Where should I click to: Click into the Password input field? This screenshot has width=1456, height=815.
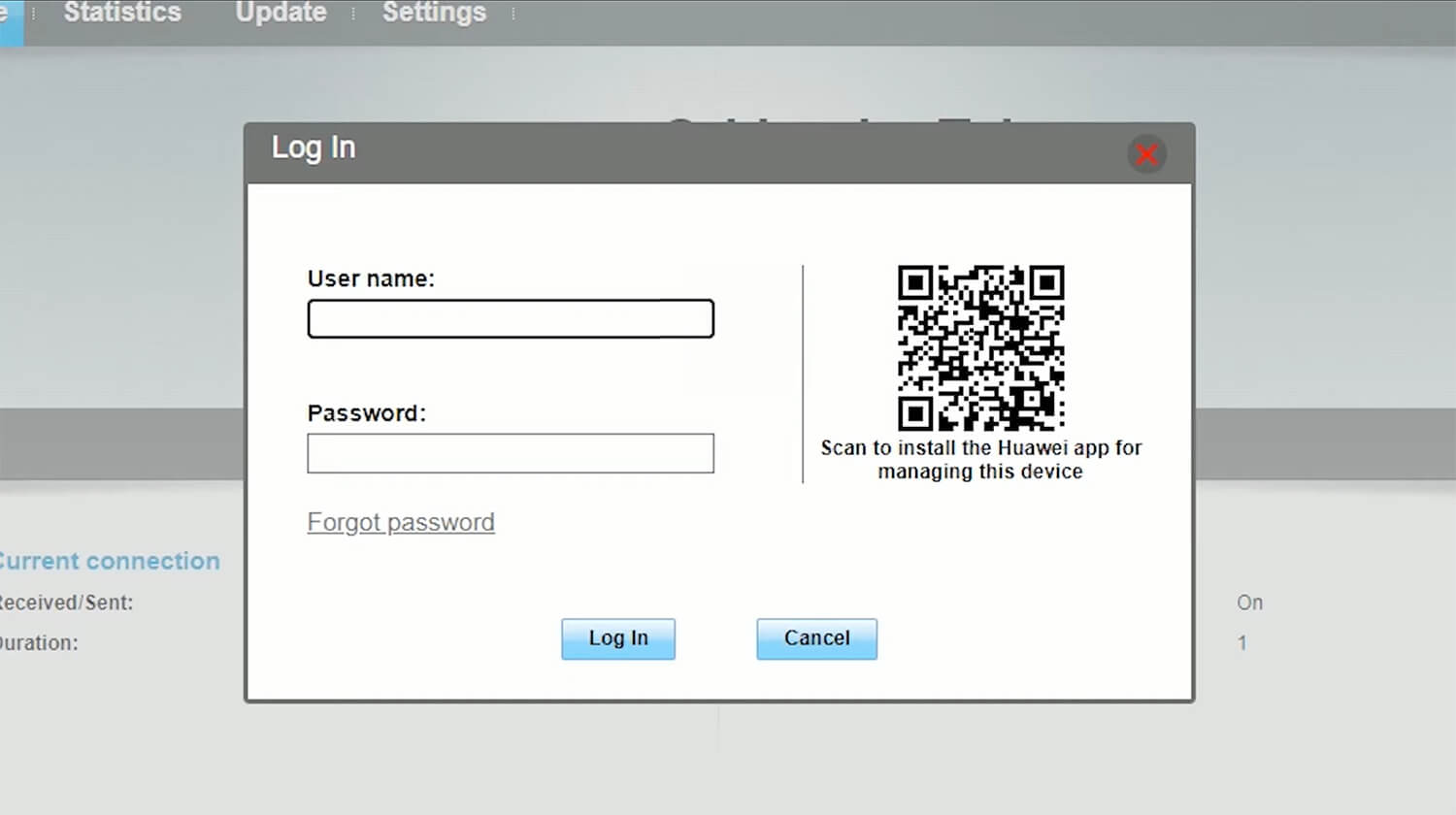coord(511,453)
